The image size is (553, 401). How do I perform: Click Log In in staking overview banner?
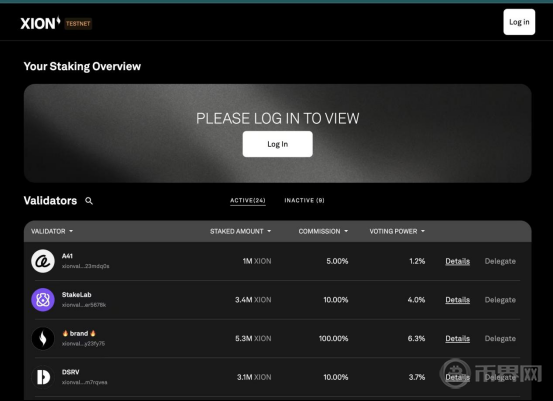tap(278, 144)
